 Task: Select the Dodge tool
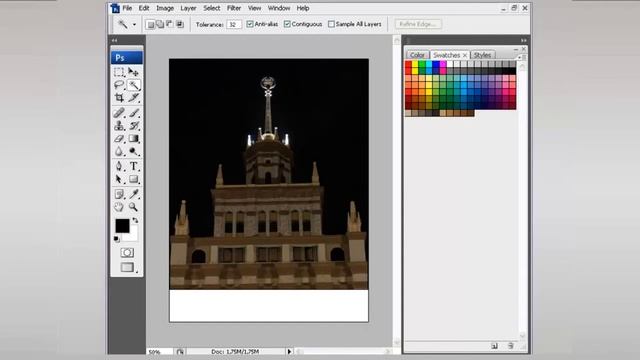(133, 151)
